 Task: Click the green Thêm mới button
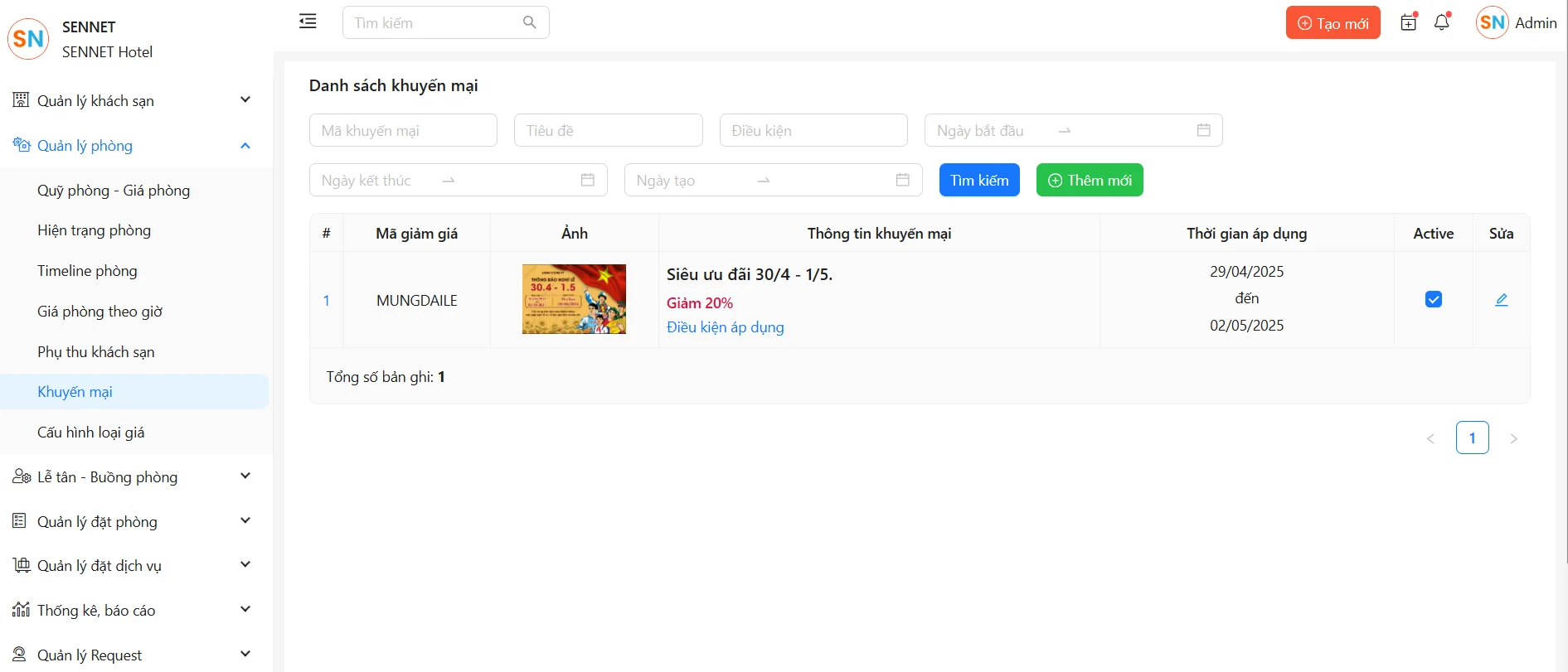click(x=1089, y=180)
